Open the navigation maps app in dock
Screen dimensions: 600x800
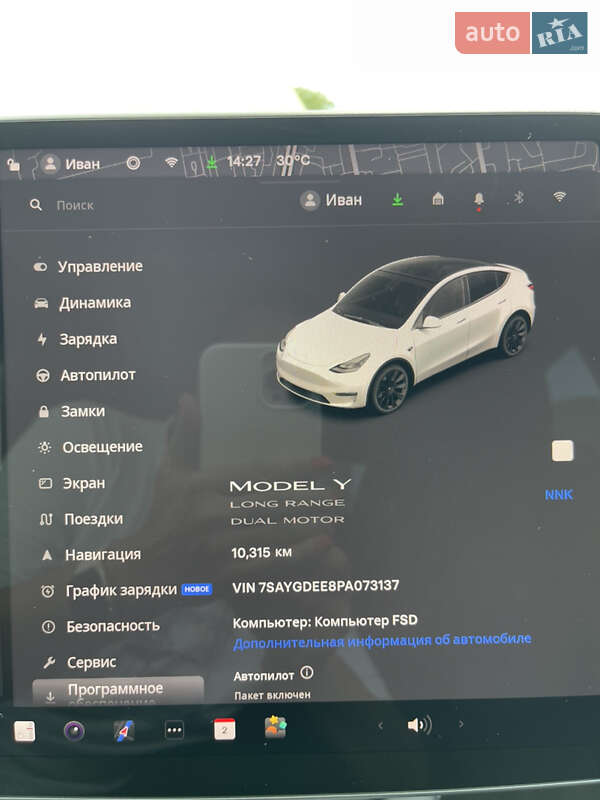pyautogui.click(x=124, y=731)
